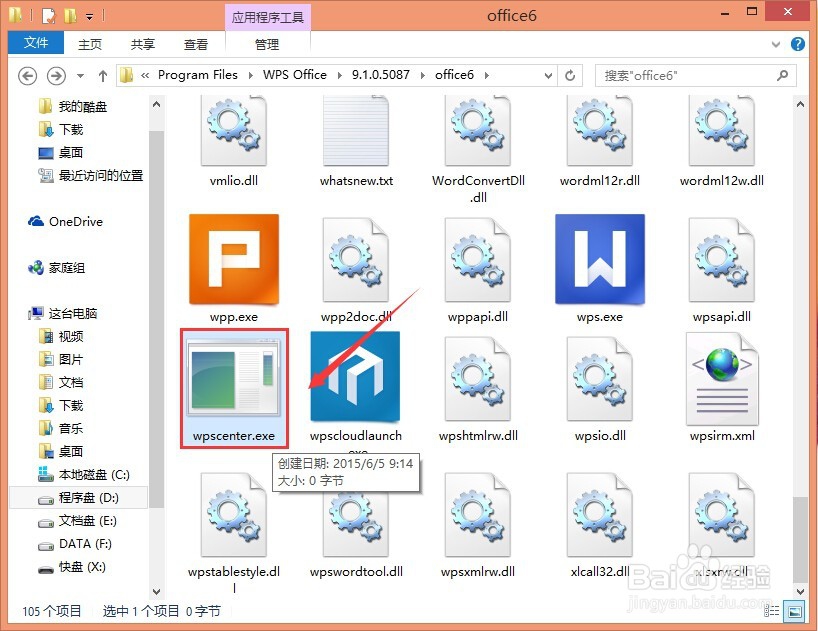Open the 共享 ribbon tab

[143, 44]
